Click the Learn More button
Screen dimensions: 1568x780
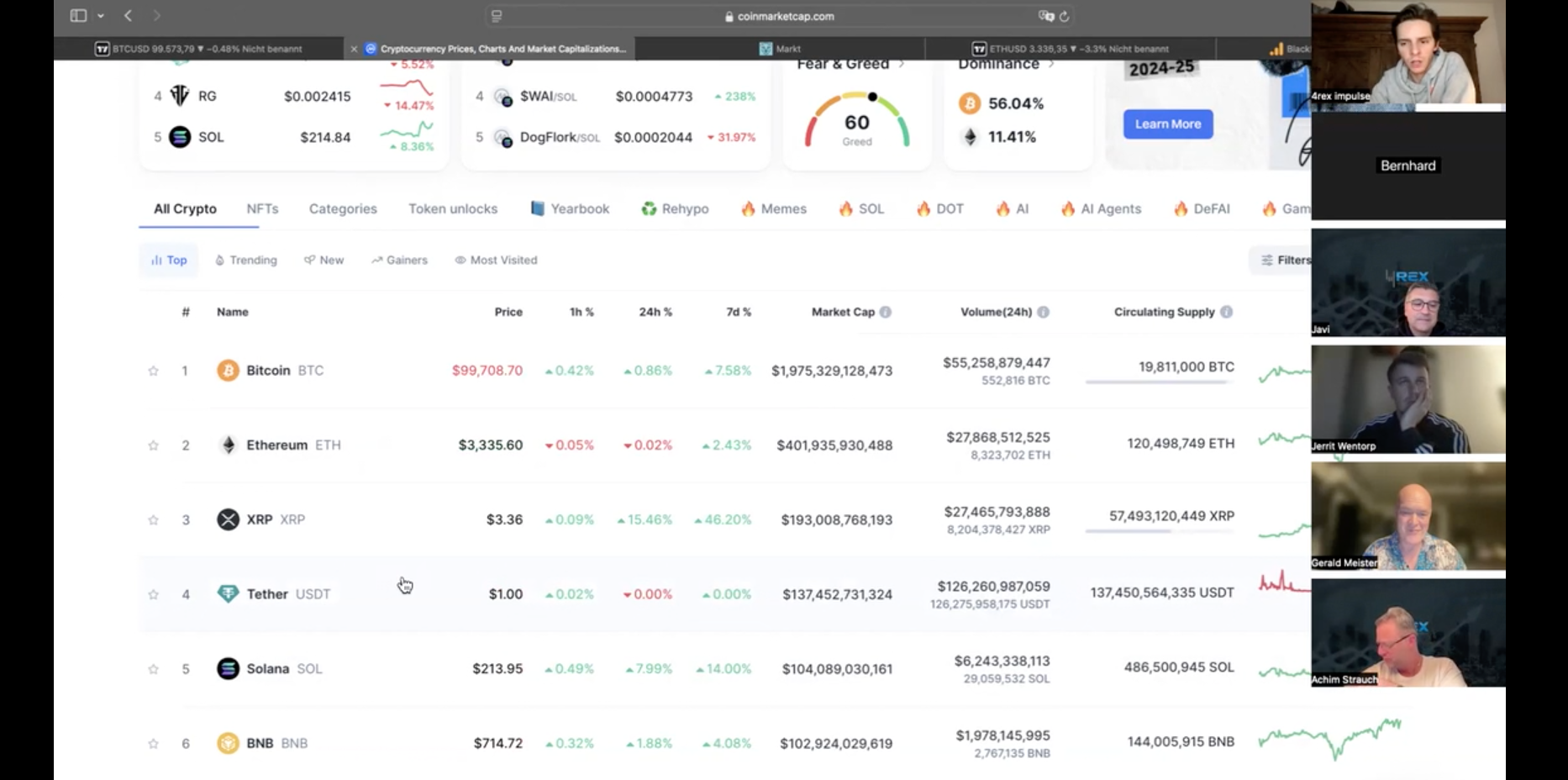point(1168,124)
